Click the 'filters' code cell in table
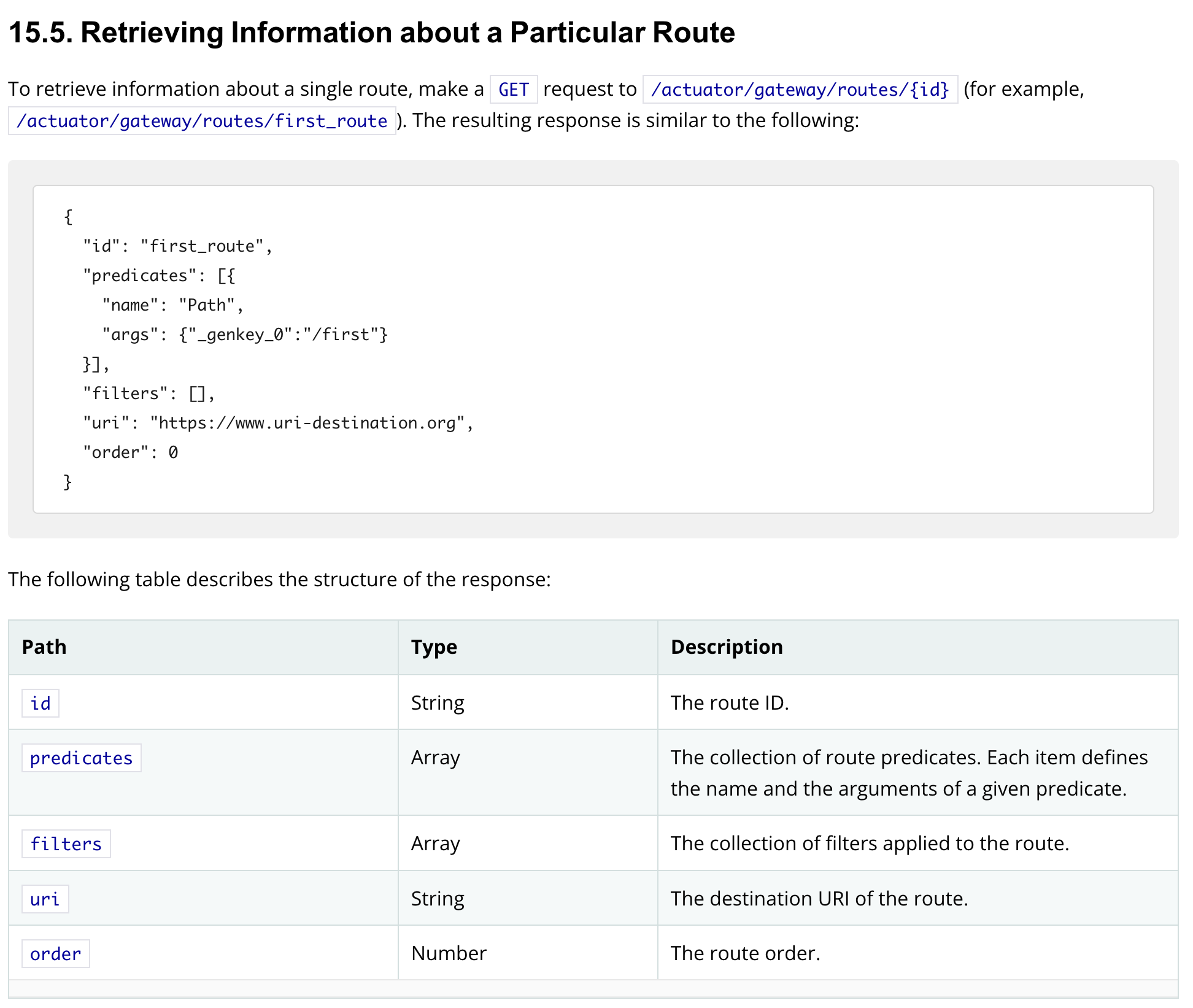This screenshot has width=1193, height=1008. [66, 844]
